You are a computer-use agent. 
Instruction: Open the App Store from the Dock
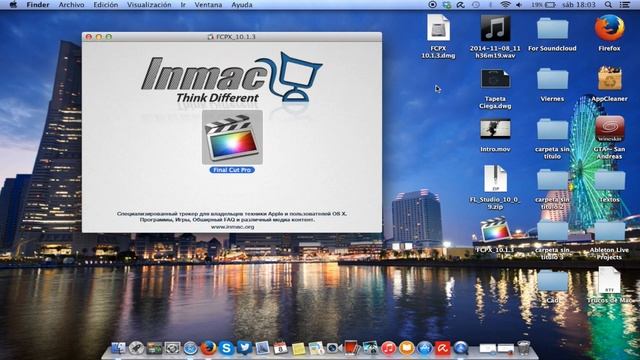pyautogui.click(x=424, y=348)
